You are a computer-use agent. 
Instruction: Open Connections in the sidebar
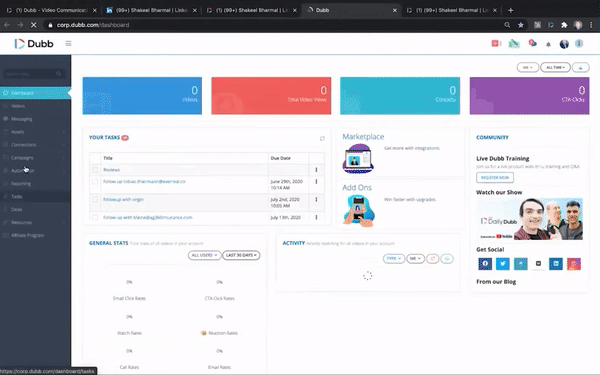(x=35, y=145)
